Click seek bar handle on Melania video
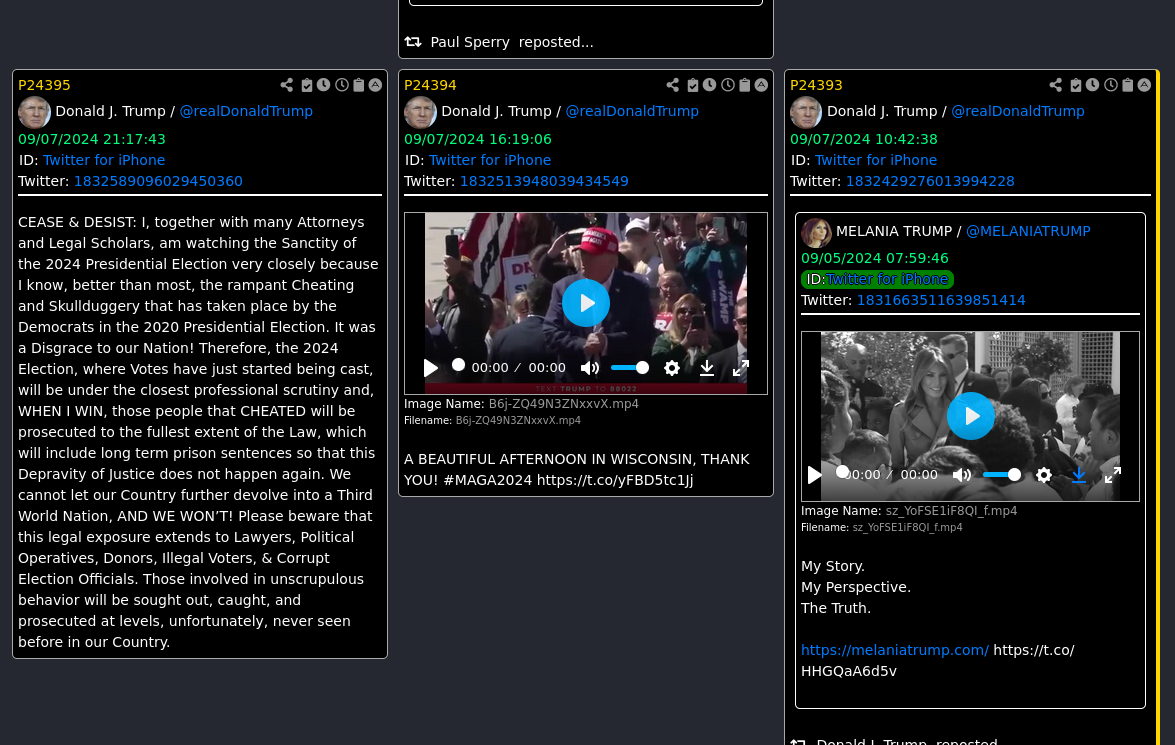This screenshot has width=1175, height=745. (842, 472)
